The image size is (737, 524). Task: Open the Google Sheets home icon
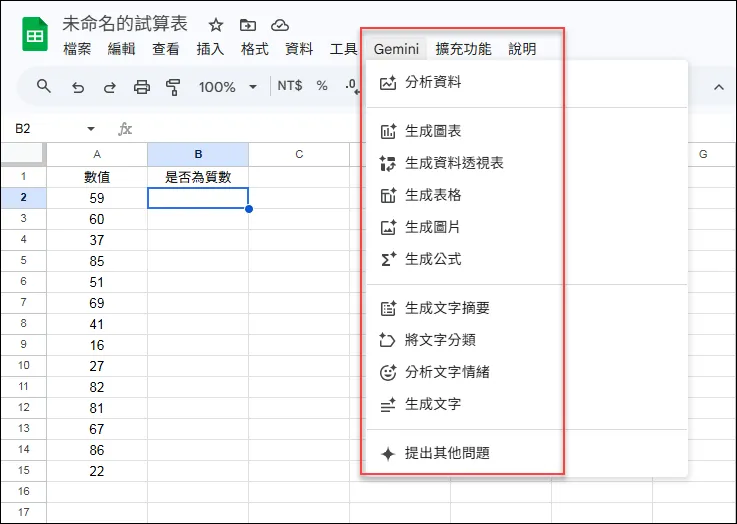pos(35,34)
